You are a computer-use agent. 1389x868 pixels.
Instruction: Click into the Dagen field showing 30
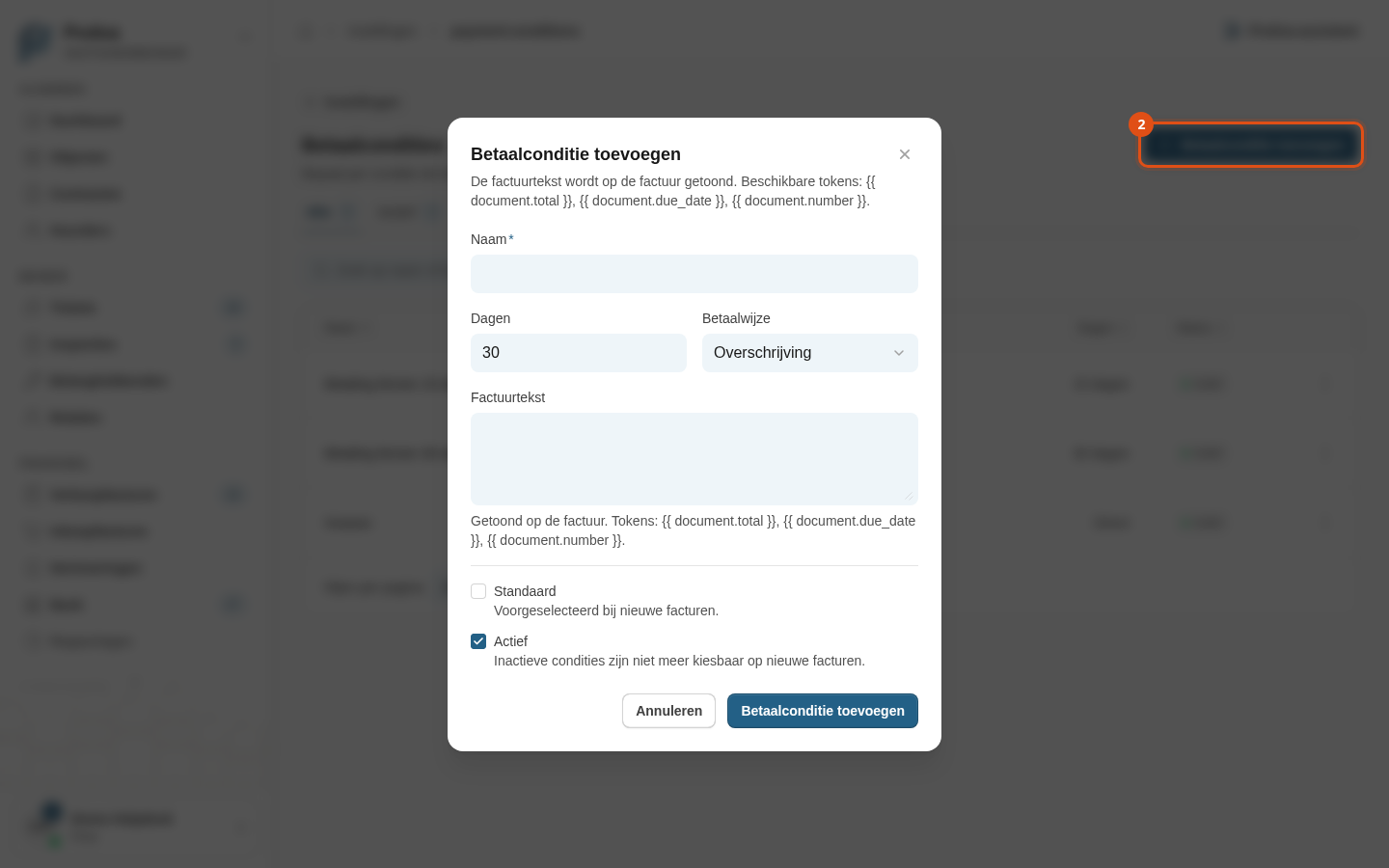click(x=579, y=353)
